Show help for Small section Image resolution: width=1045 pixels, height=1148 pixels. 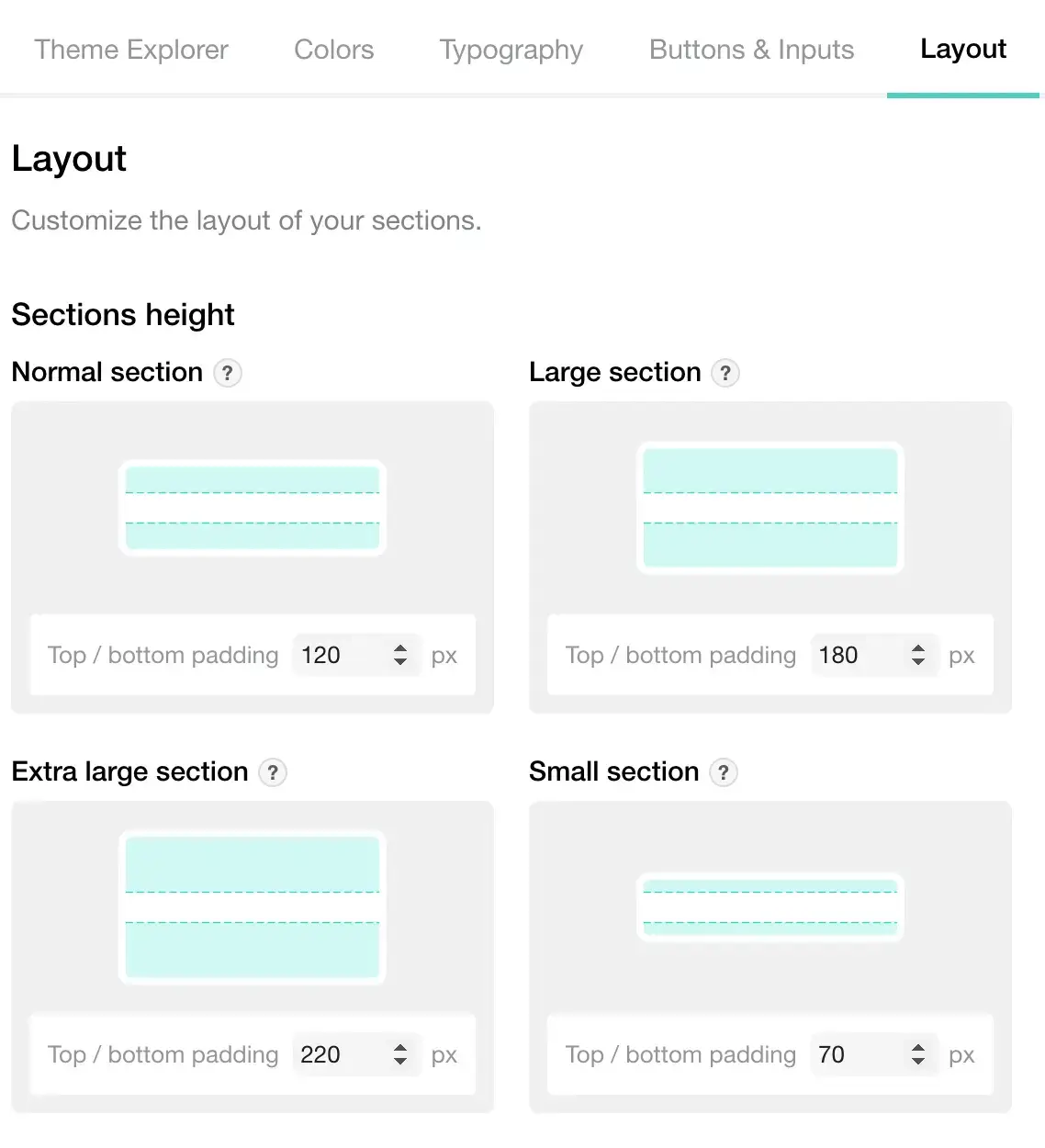click(724, 772)
